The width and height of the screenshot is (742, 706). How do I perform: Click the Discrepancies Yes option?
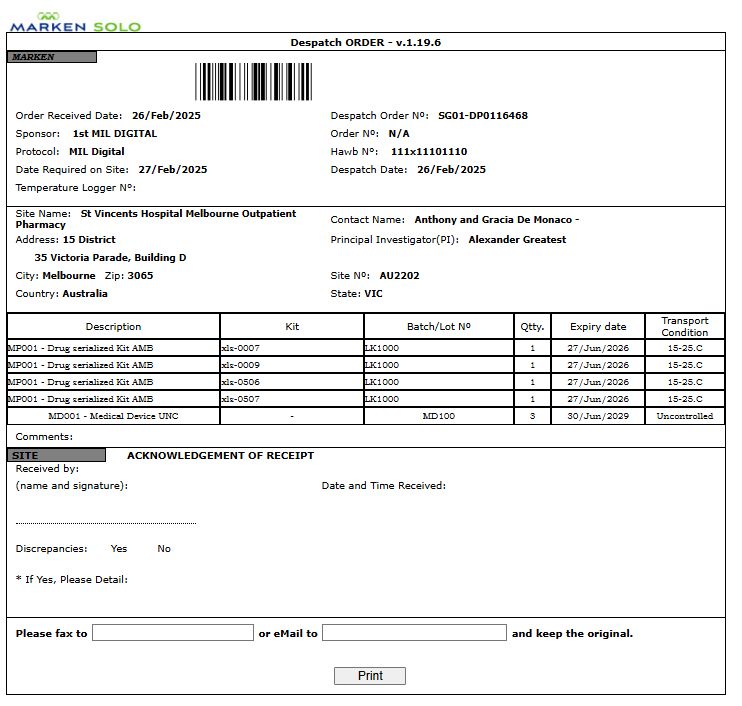[119, 548]
